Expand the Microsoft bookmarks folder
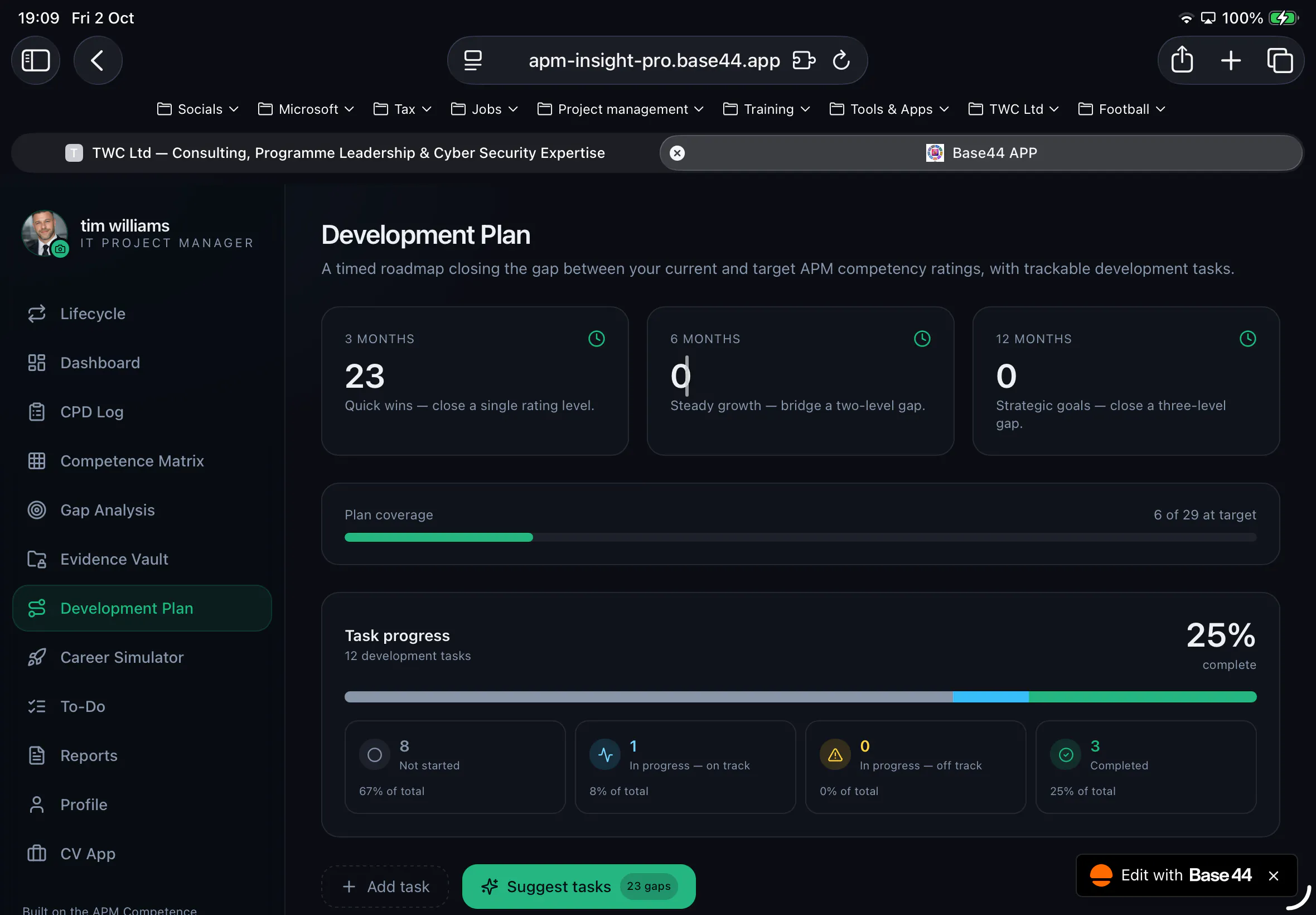The width and height of the screenshot is (1316, 915). (x=306, y=109)
